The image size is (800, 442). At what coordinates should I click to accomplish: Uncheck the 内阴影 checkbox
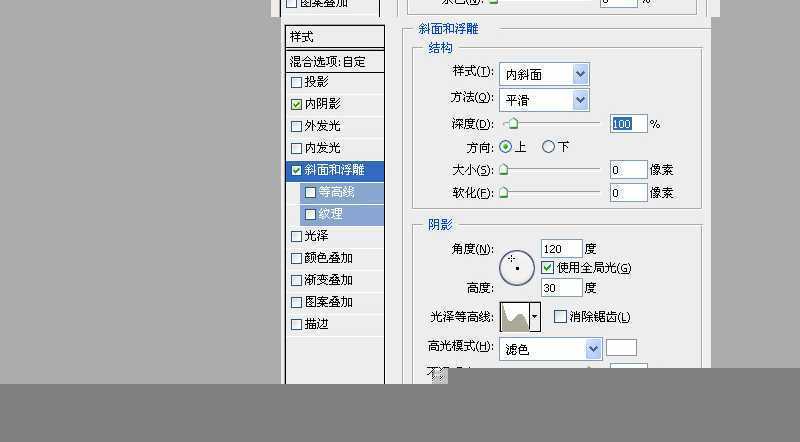(296, 104)
